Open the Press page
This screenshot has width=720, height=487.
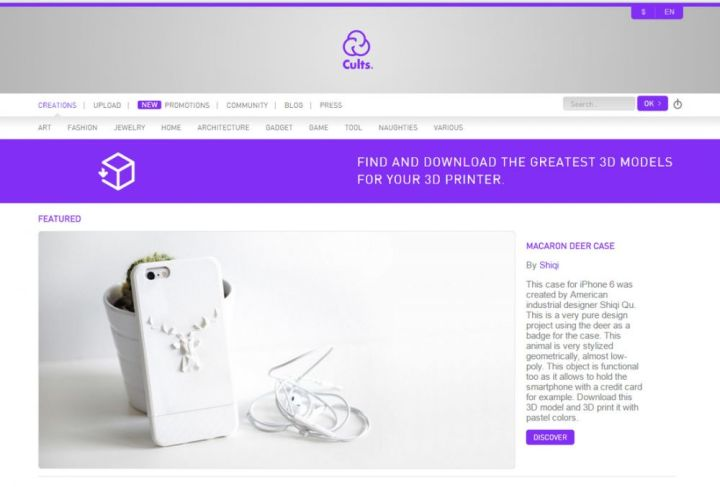coord(331,105)
